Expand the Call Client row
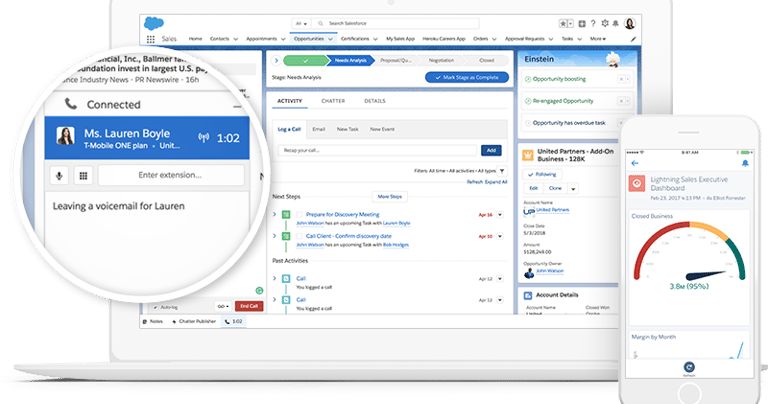768x404 pixels. tap(274, 236)
